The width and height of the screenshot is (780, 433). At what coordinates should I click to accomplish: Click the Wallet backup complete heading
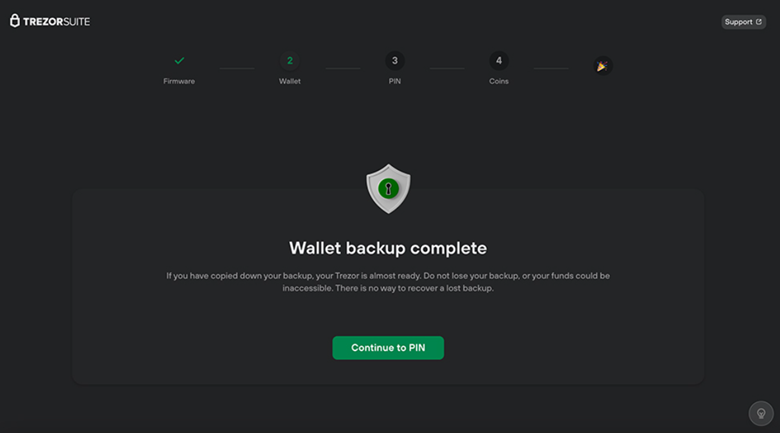tap(388, 247)
